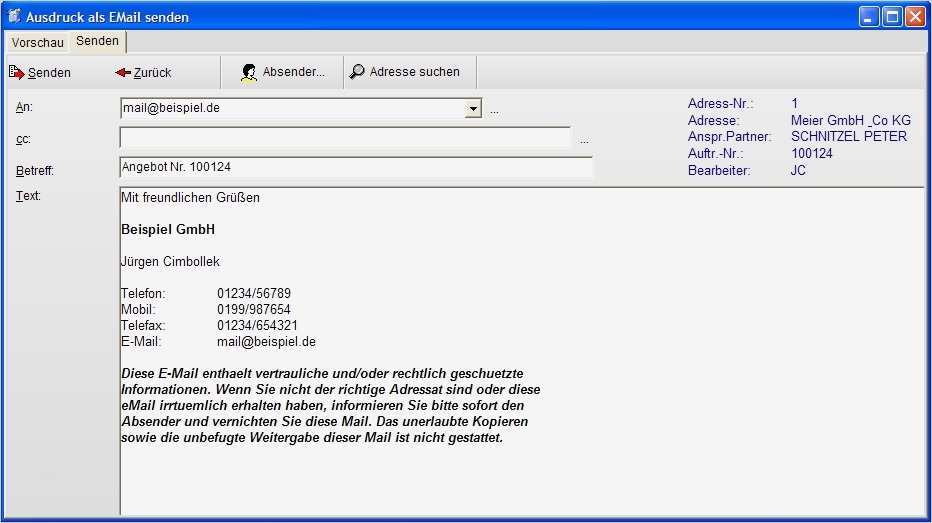This screenshot has width=932, height=523.
Task: Click into the cc input field
Action: click(345, 137)
